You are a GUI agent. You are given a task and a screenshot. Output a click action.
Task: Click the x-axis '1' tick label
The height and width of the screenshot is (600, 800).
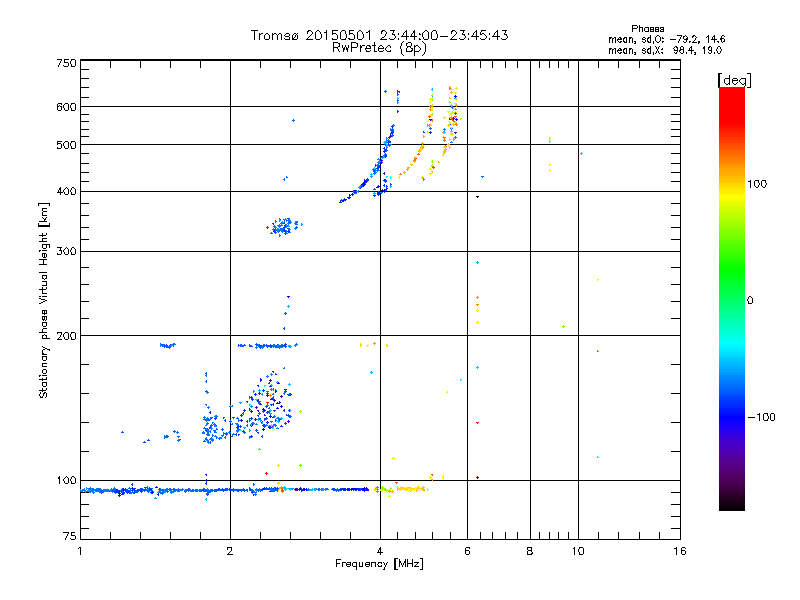[x=80, y=551]
